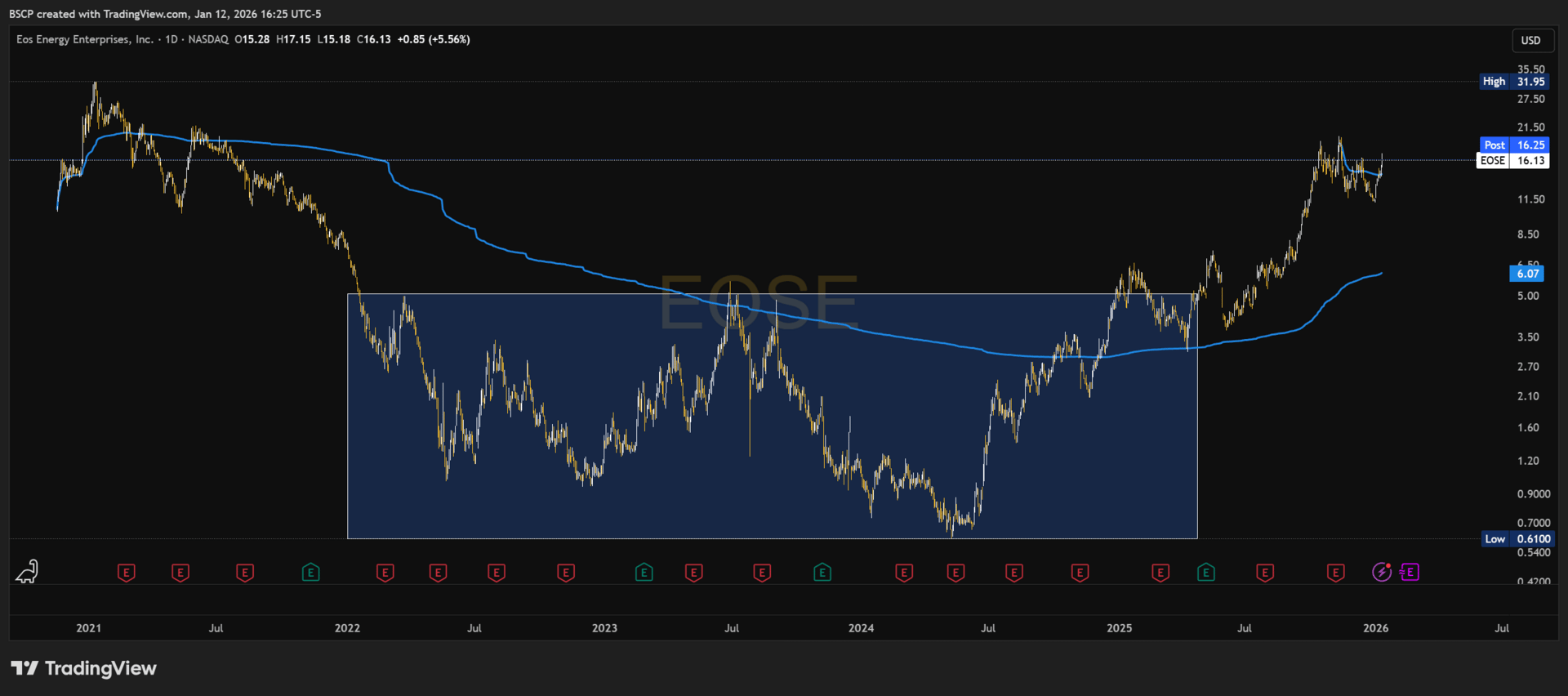Click the L15.18 low value in the legend

[x=334, y=39]
